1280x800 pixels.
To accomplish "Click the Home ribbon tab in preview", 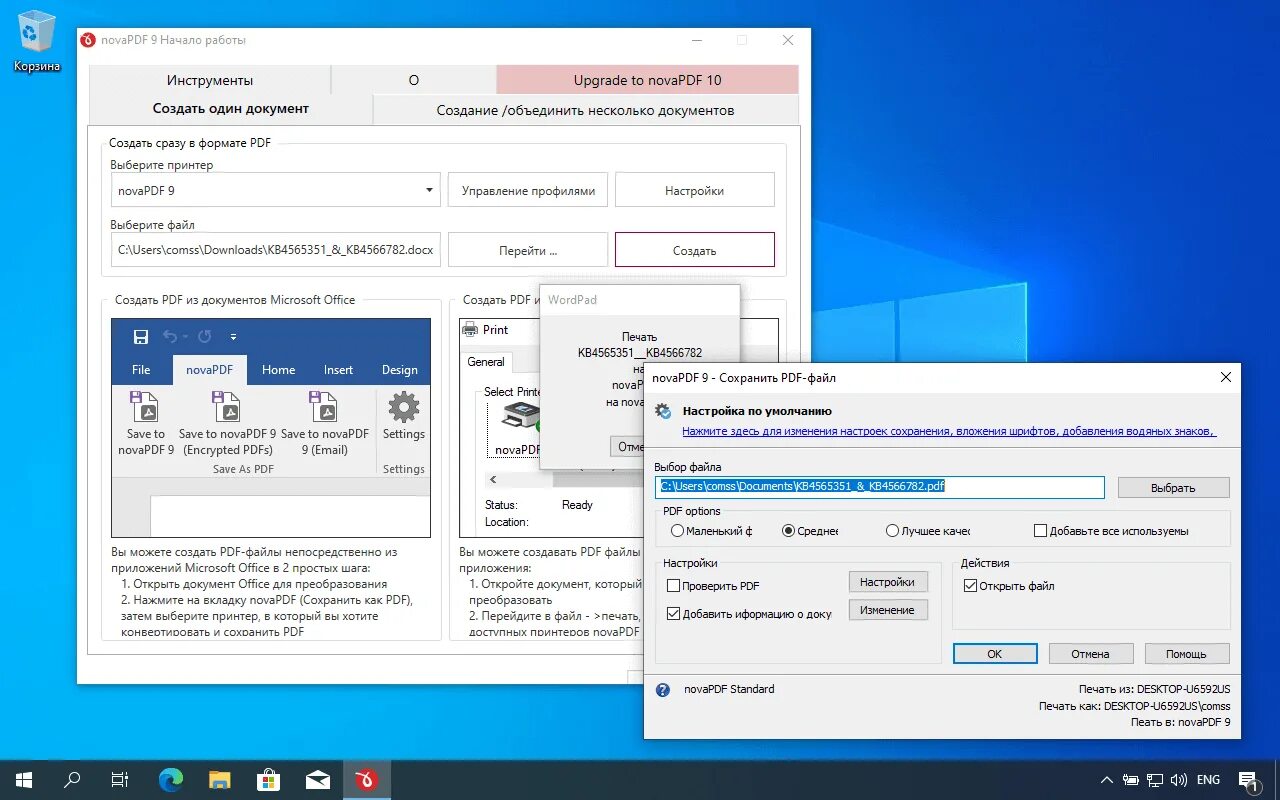I will point(278,370).
